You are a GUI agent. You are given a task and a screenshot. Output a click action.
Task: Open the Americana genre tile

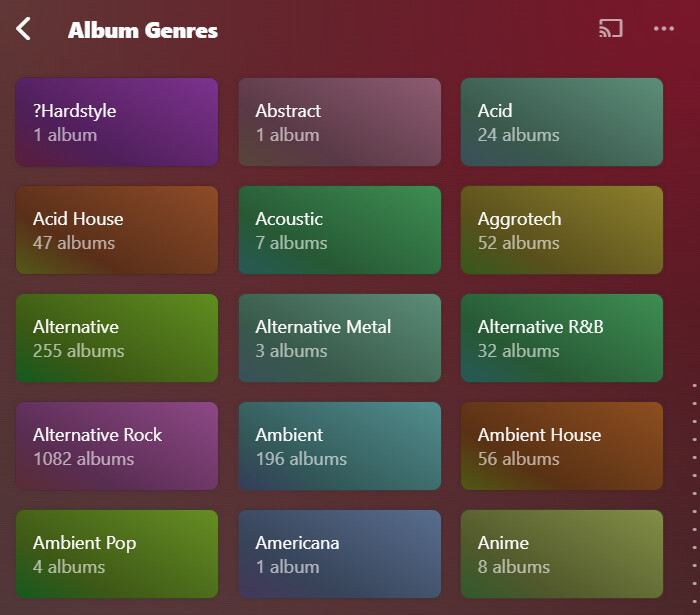(339, 554)
